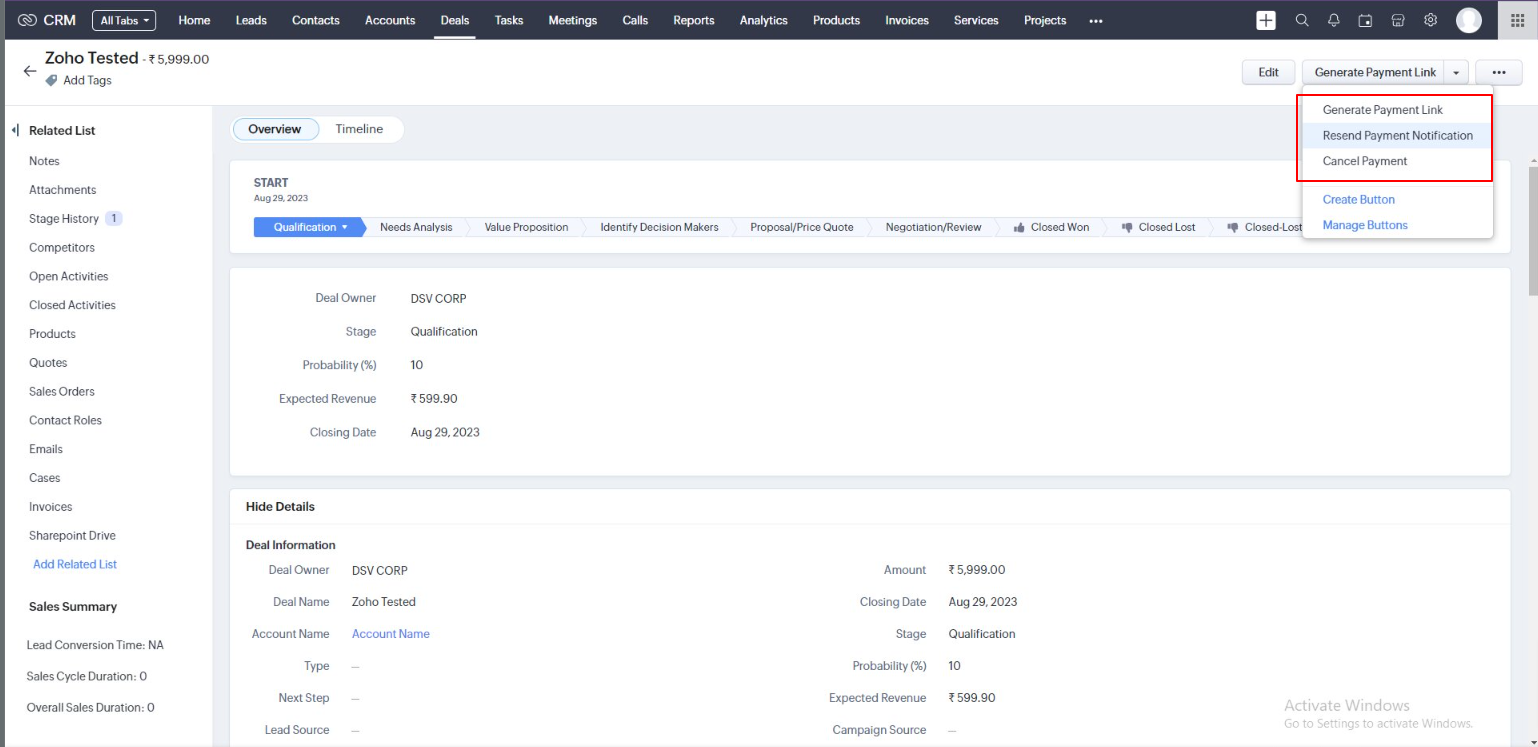
Task: Open the apps grid launcher icon
Action: click(x=1517, y=20)
